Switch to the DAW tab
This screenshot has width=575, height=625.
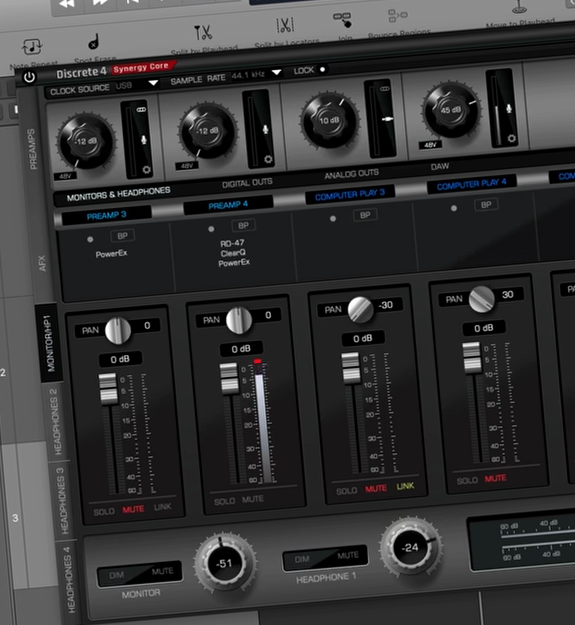(440, 167)
